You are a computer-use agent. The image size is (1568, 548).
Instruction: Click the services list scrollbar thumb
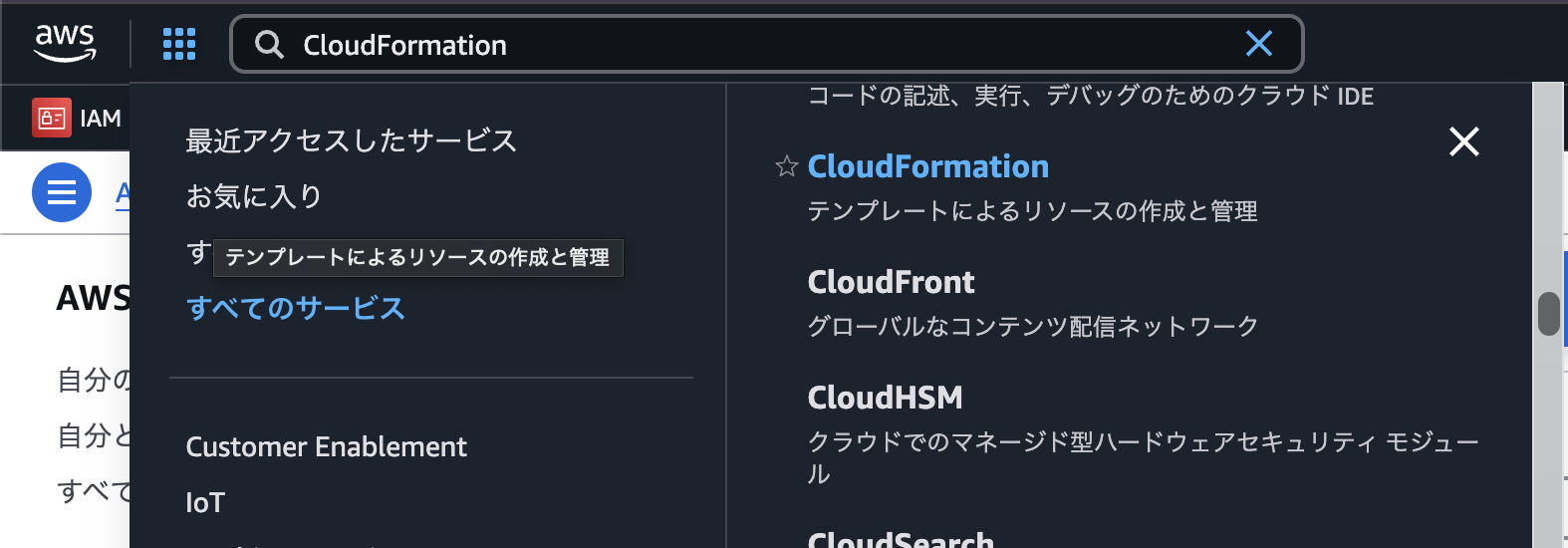click(1548, 314)
